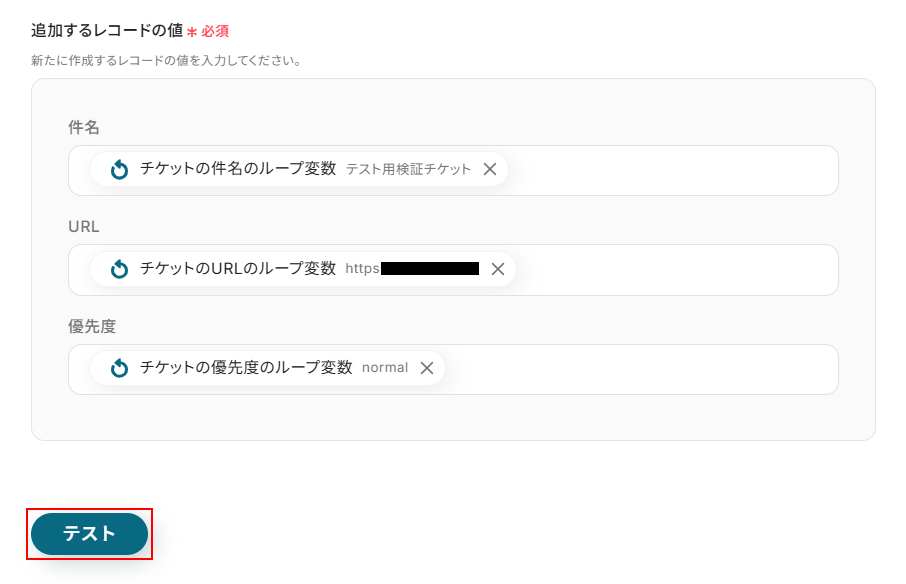Select the チケットの件名のループ変数 chip text

[x=238, y=169]
